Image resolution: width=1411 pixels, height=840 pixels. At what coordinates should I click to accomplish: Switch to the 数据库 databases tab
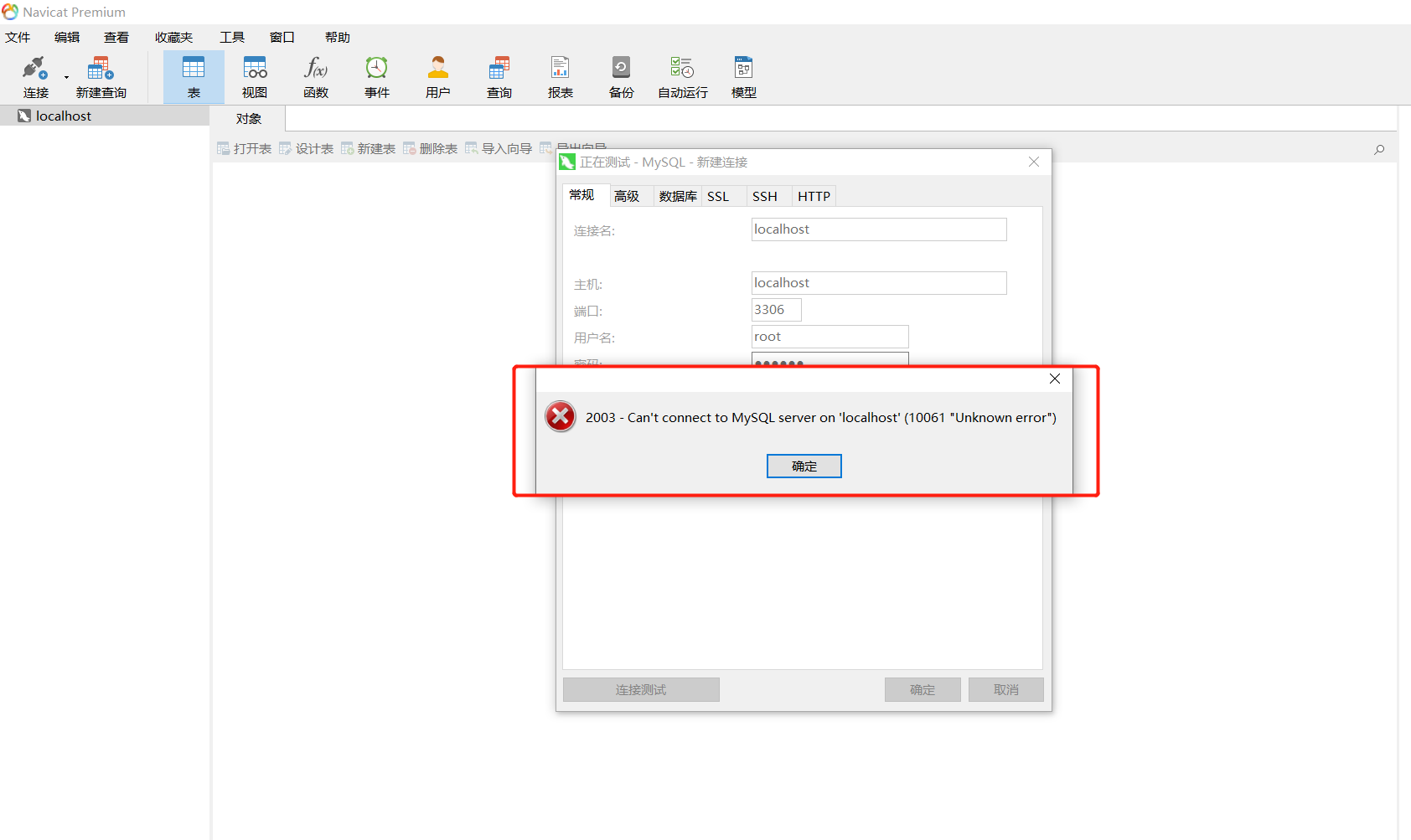678,196
